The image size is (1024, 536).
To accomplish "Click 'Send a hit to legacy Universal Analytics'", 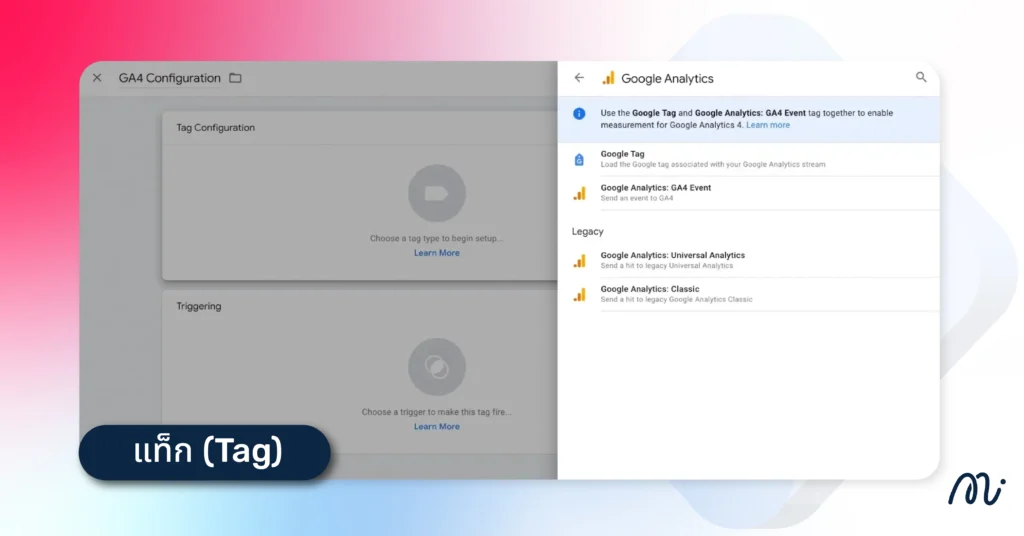I will 667,266.
